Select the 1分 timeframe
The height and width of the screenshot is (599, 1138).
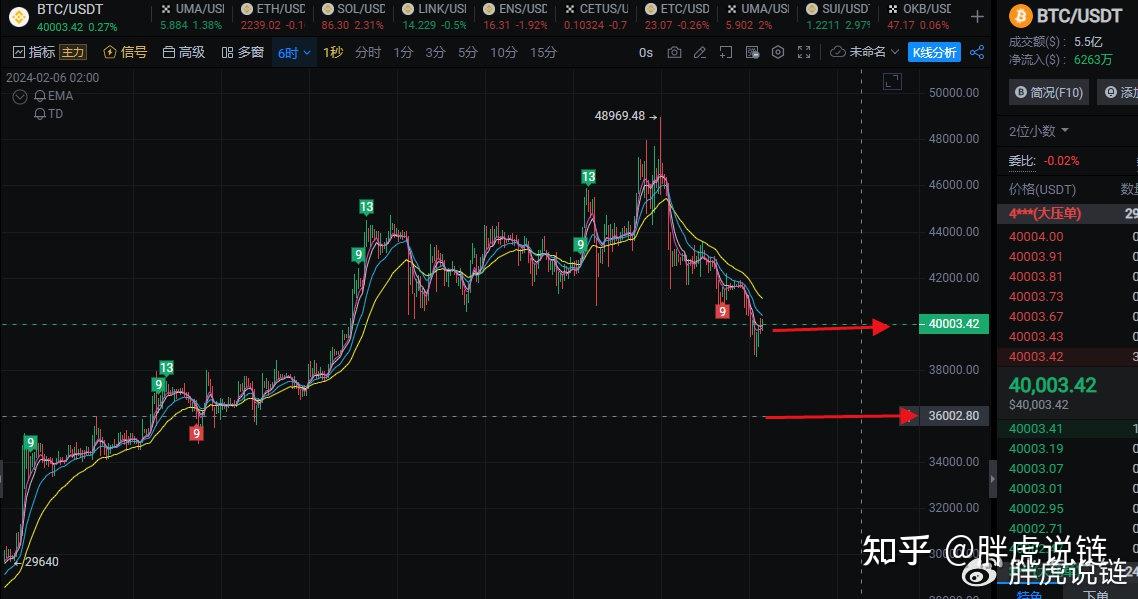point(403,52)
